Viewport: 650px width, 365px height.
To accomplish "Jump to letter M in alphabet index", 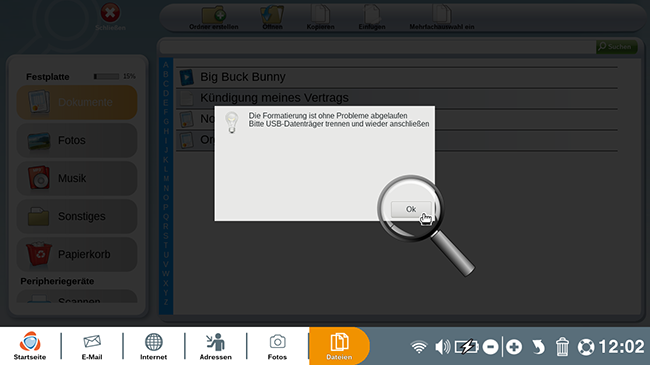I will pos(166,179).
